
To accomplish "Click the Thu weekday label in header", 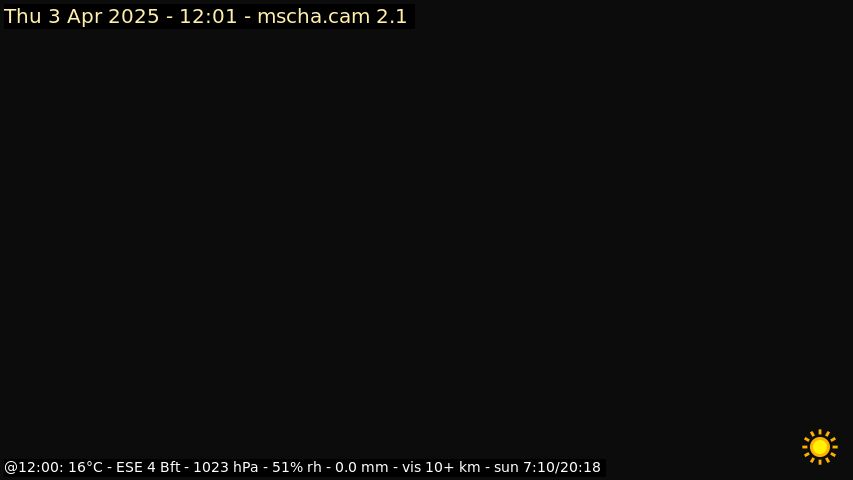I will coord(23,16).
